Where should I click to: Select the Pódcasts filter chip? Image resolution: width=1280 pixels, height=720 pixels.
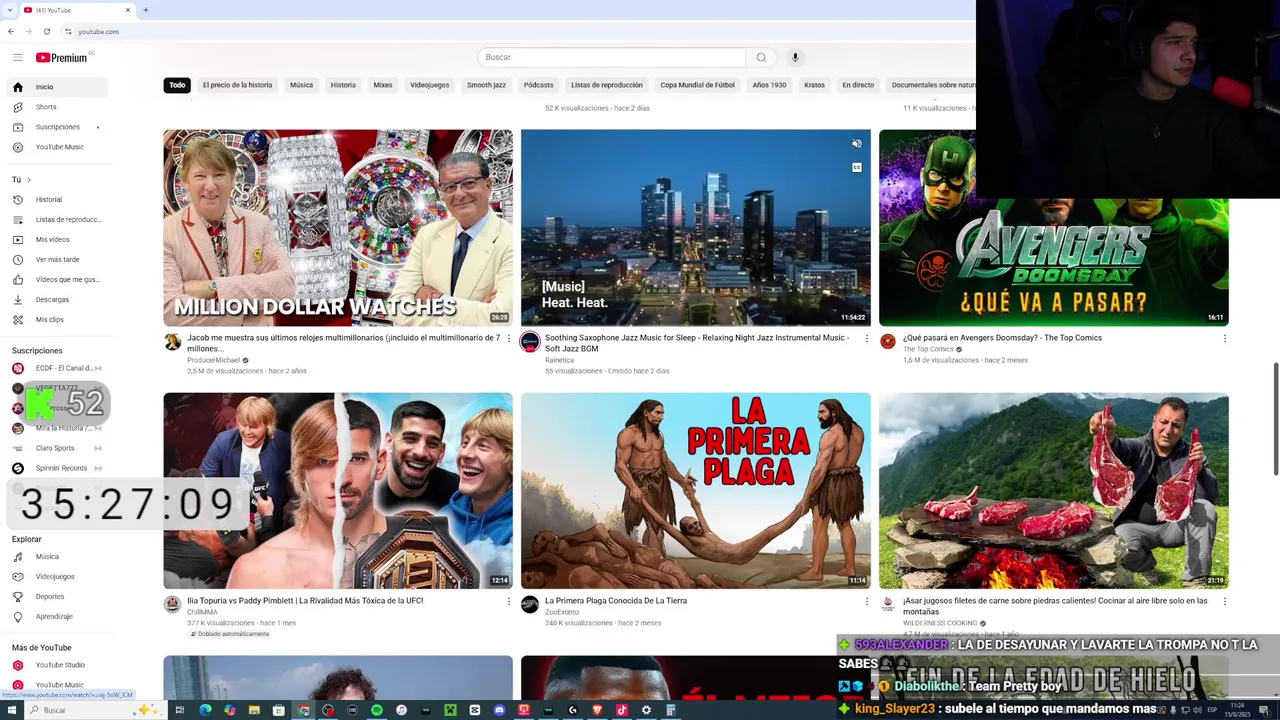click(x=538, y=85)
